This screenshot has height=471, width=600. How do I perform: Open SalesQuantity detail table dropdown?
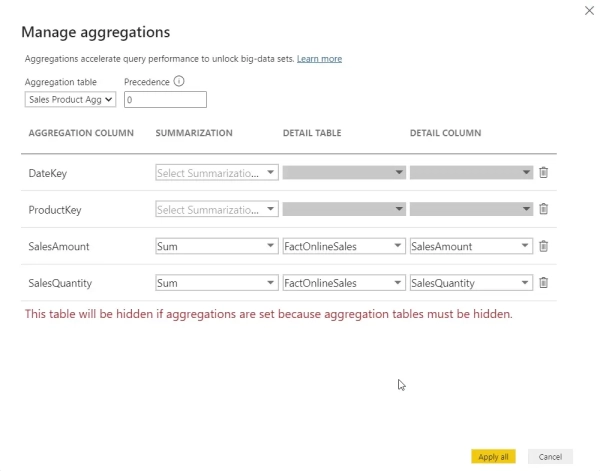343,283
